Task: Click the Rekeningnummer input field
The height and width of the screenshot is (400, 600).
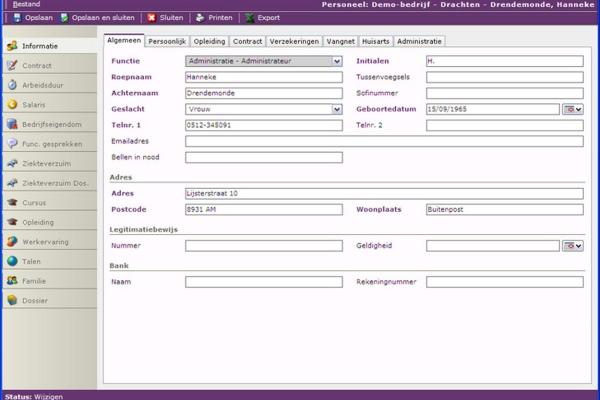Action: coord(504,282)
